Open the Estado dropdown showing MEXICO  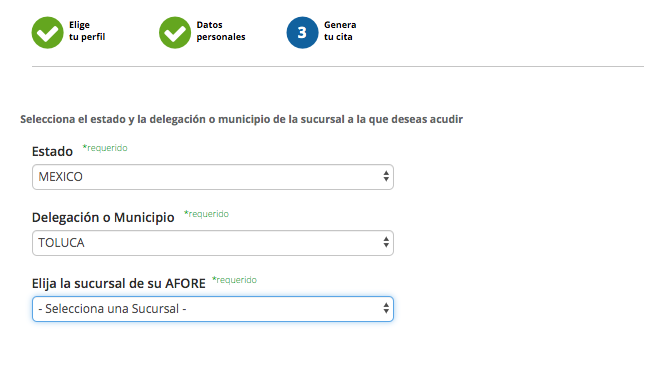click(213, 177)
